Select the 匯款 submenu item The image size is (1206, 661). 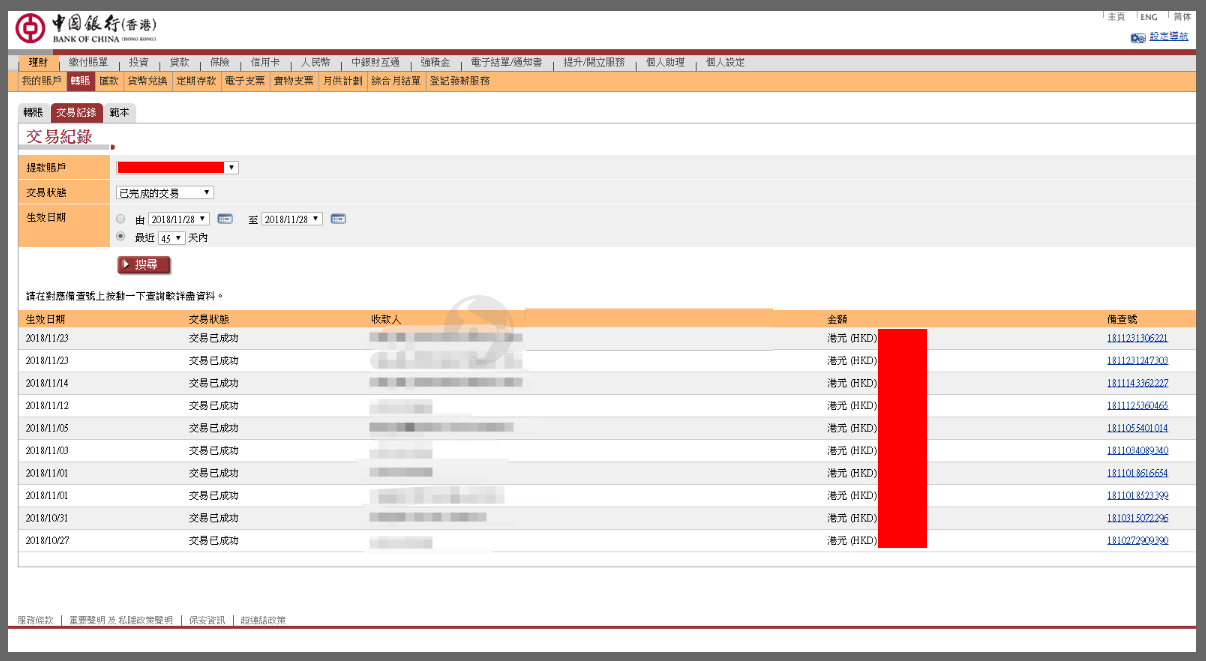tap(109, 81)
